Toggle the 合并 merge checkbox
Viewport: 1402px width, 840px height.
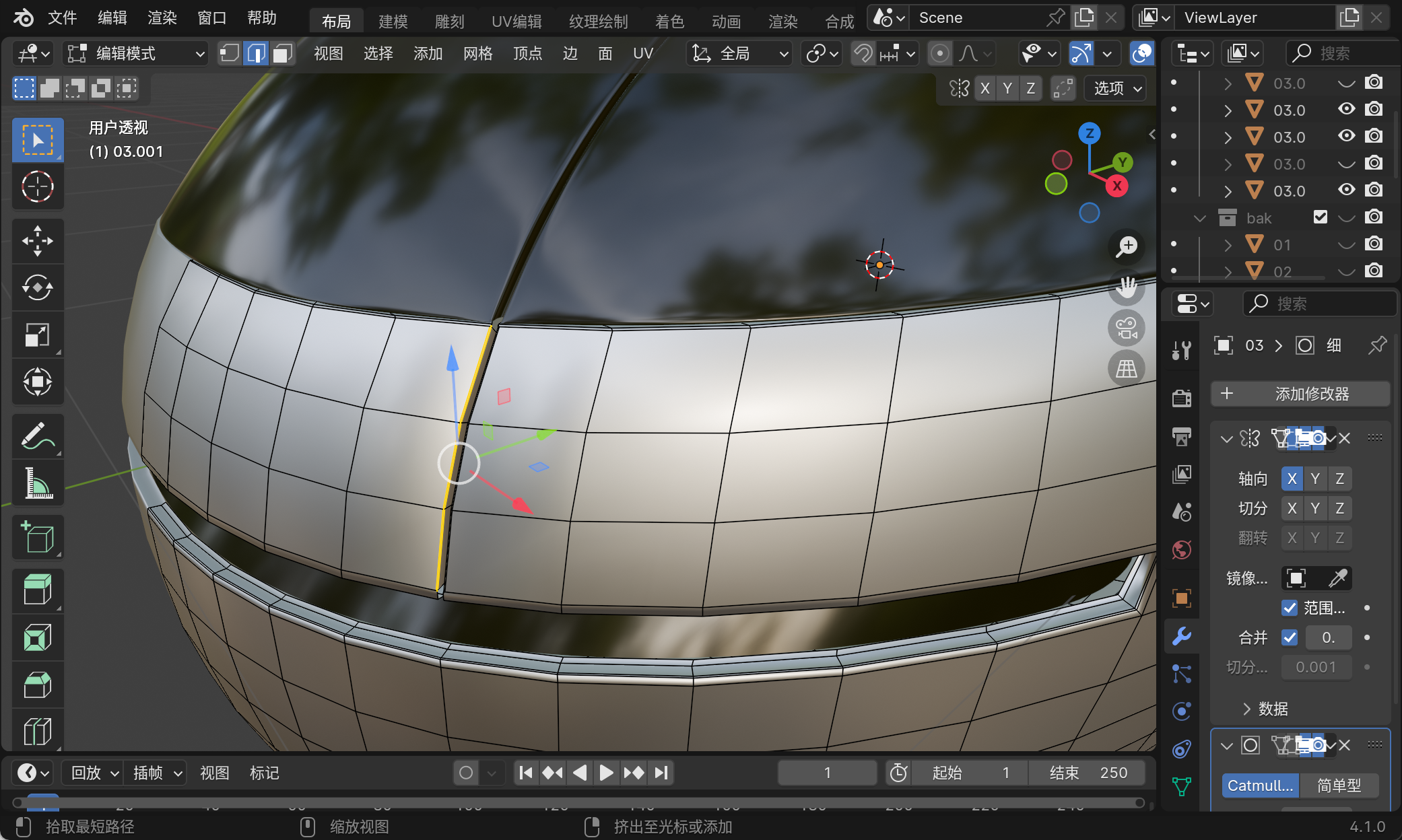(1290, 637)
